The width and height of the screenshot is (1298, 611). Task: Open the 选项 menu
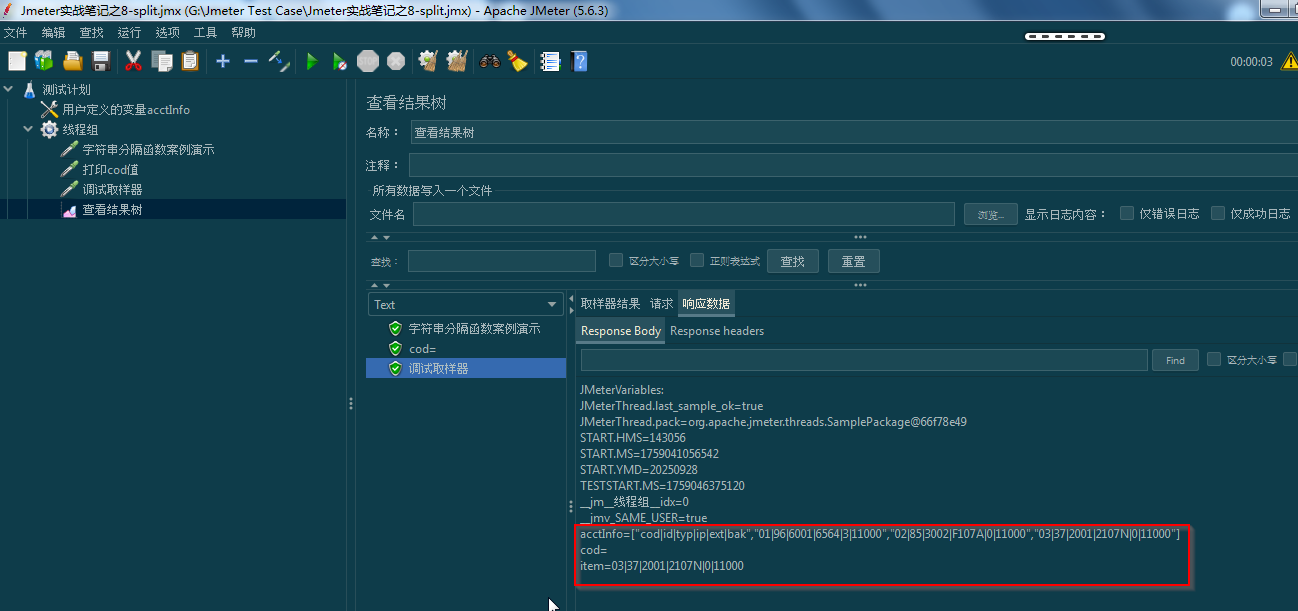pyautogui.click(x=167, y=32)
